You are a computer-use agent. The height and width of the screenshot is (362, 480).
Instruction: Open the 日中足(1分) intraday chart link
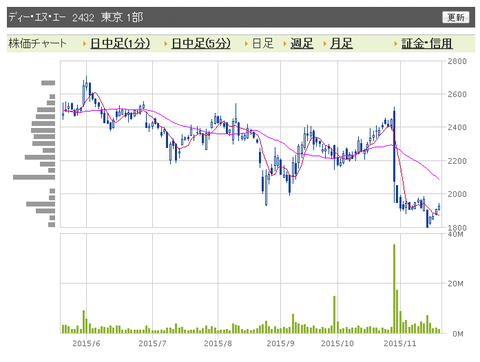coord(120,43)
